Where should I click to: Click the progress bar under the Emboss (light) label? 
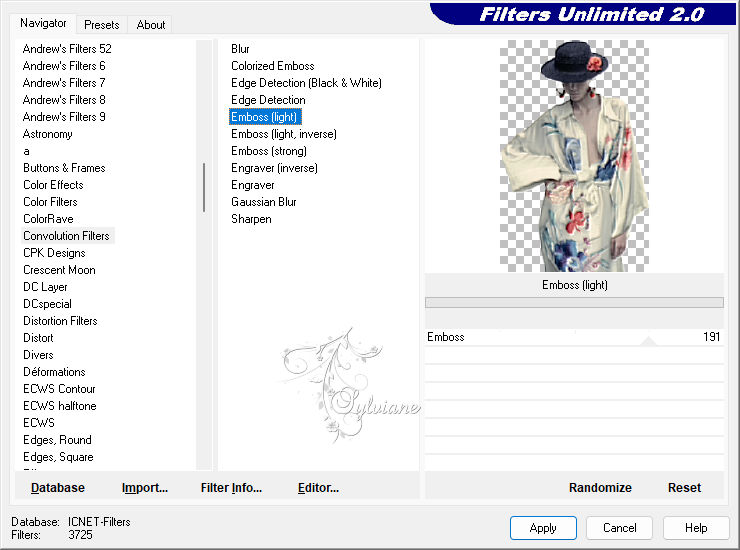click(x=574, y=303)
